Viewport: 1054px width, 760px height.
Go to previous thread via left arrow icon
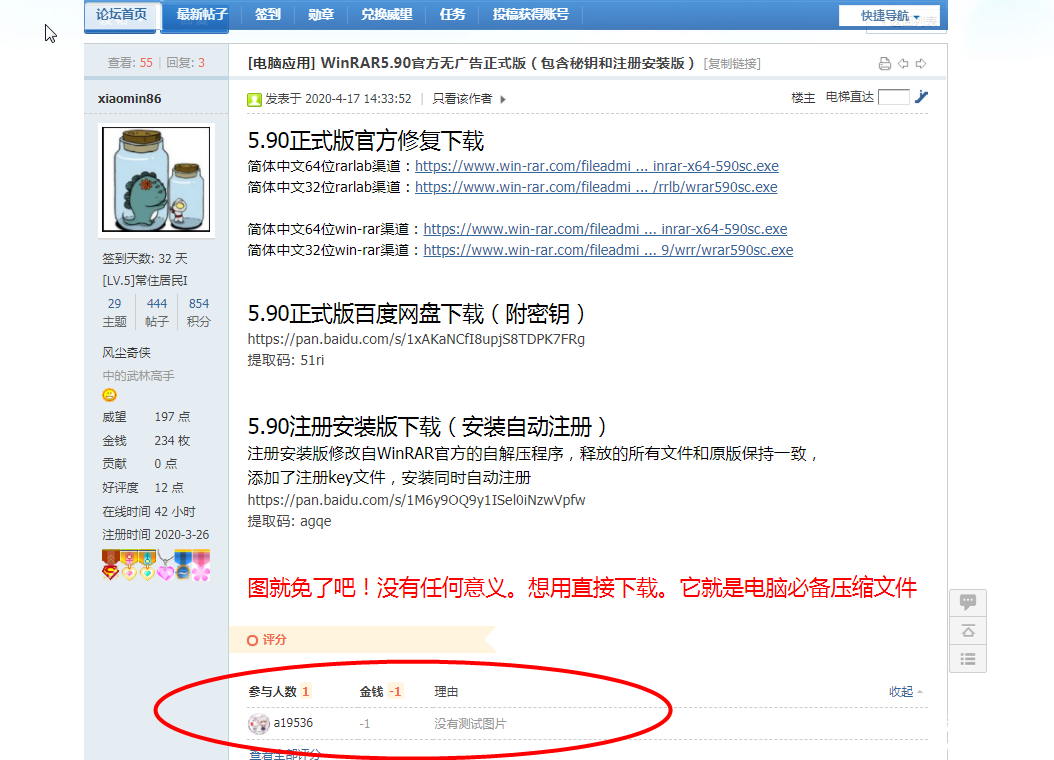coord(903,63)
